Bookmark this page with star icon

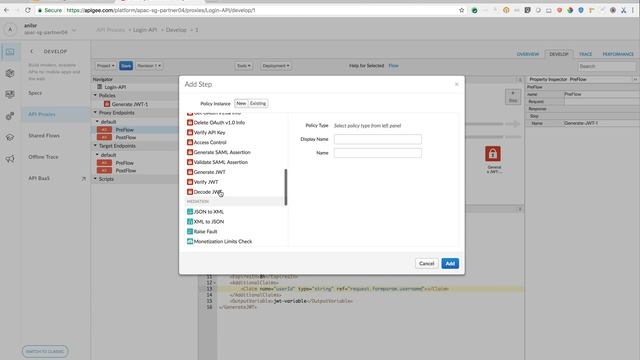462,10
